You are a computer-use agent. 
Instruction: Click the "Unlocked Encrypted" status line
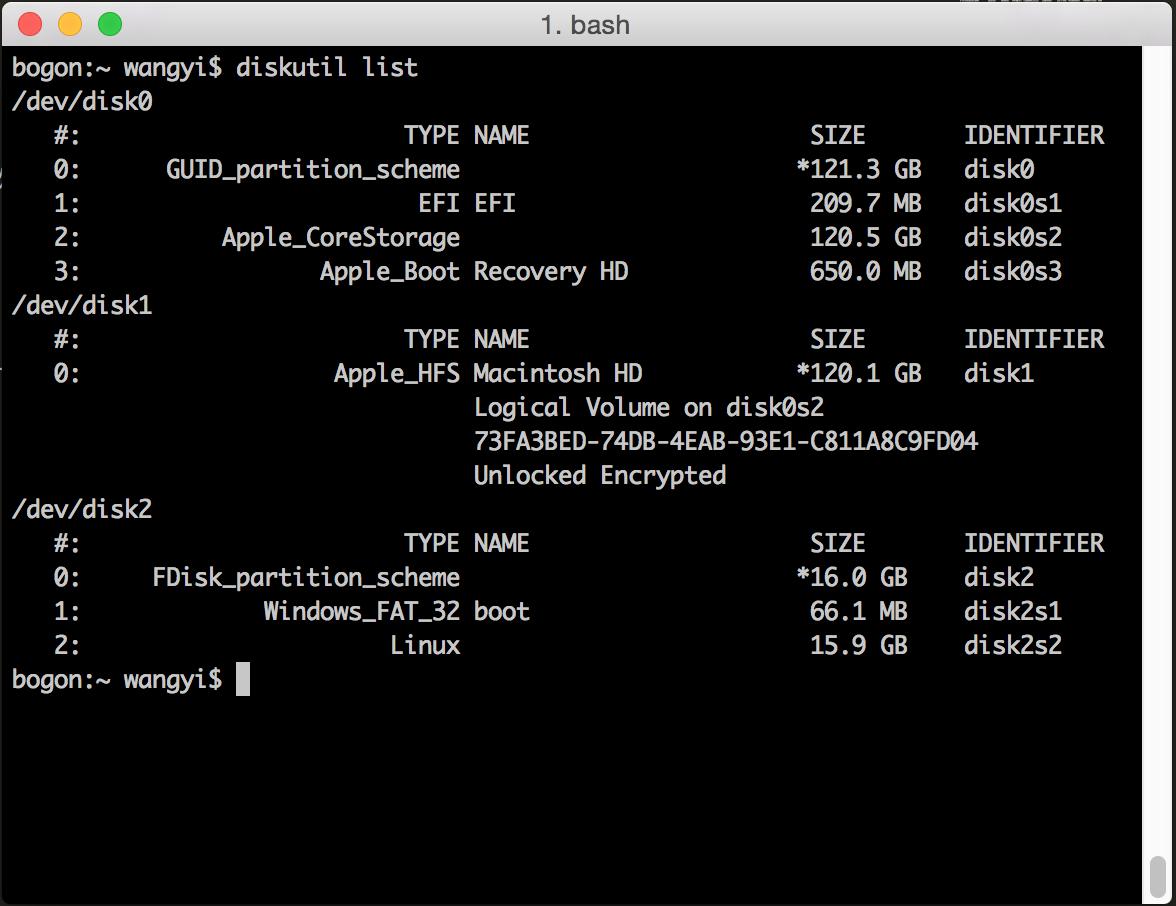pyautogui.click(x=600, y=476)
